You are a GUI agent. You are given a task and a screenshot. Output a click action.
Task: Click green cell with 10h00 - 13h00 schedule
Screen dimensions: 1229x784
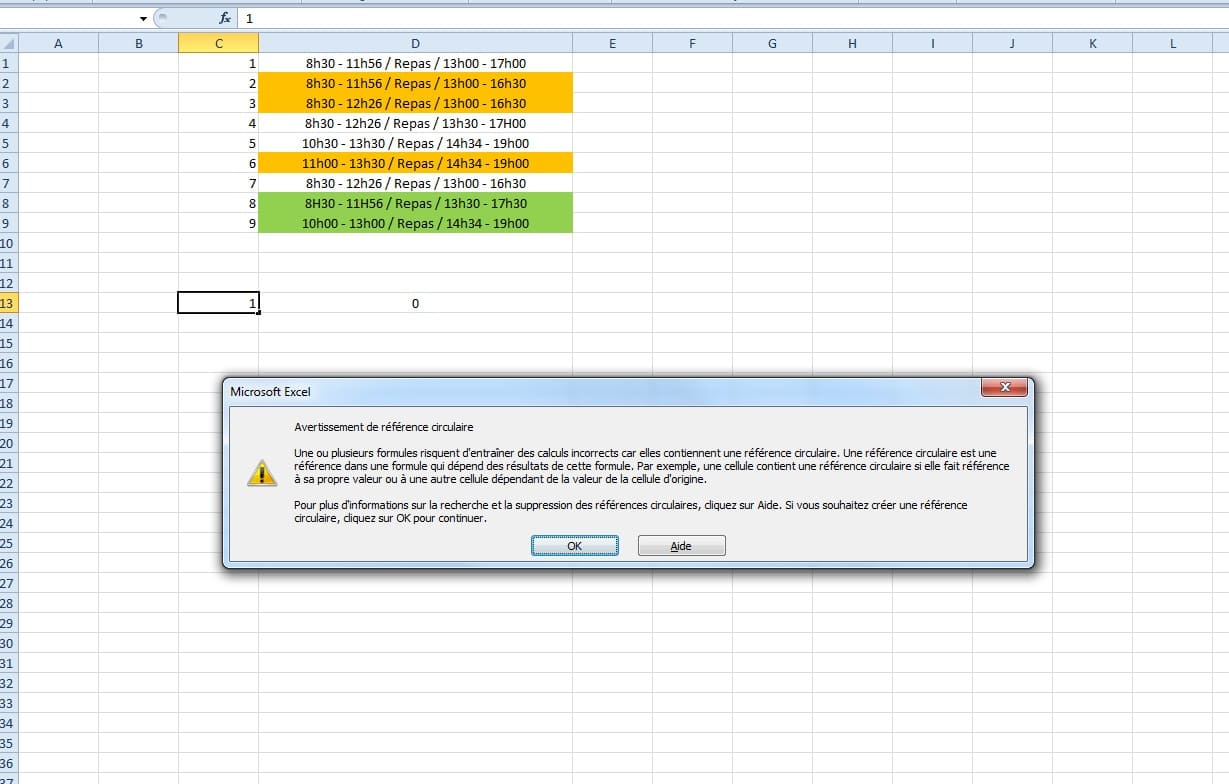[415, 223]
